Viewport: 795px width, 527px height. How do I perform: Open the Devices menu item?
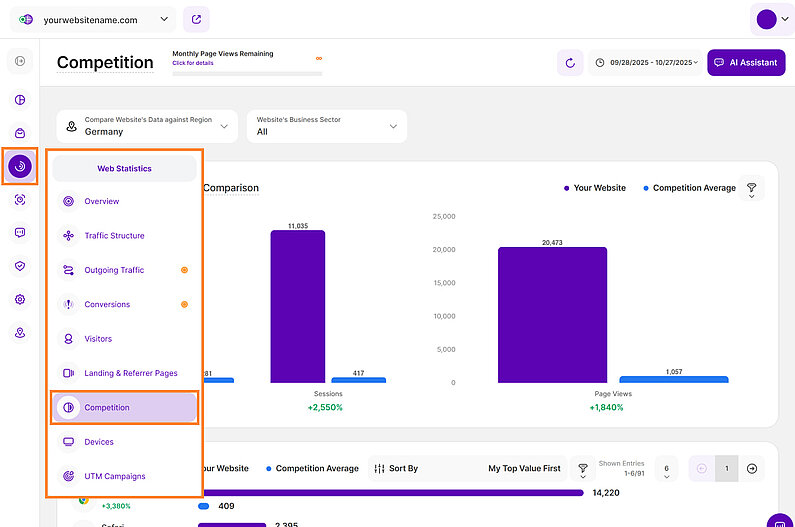(x=99, y=442)
